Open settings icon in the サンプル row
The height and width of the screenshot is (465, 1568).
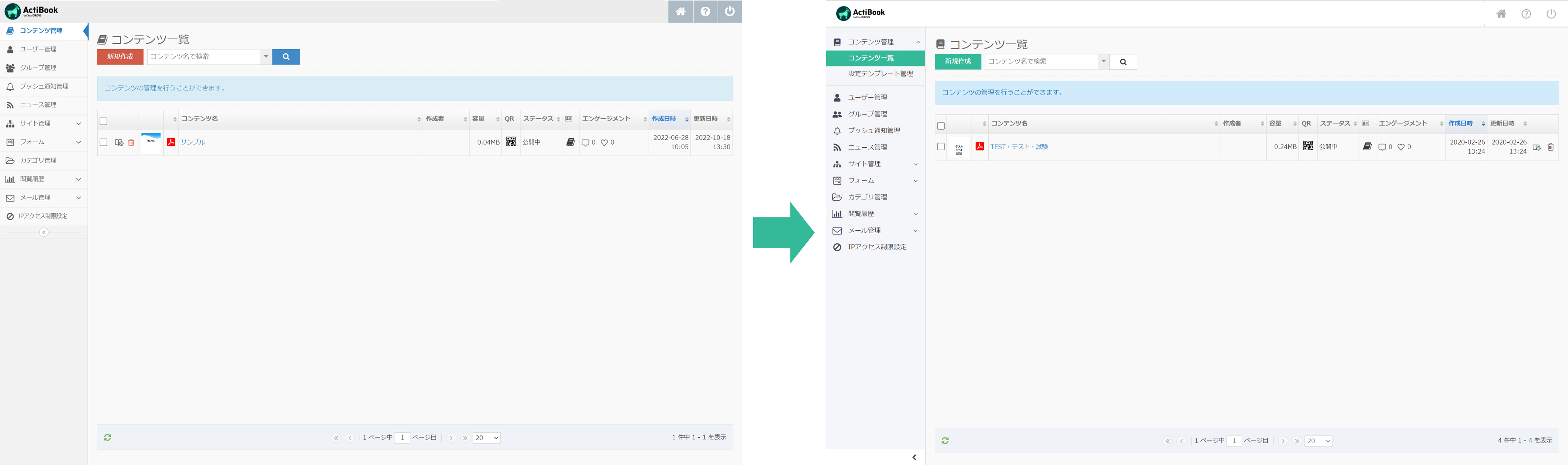coord(119,142)
